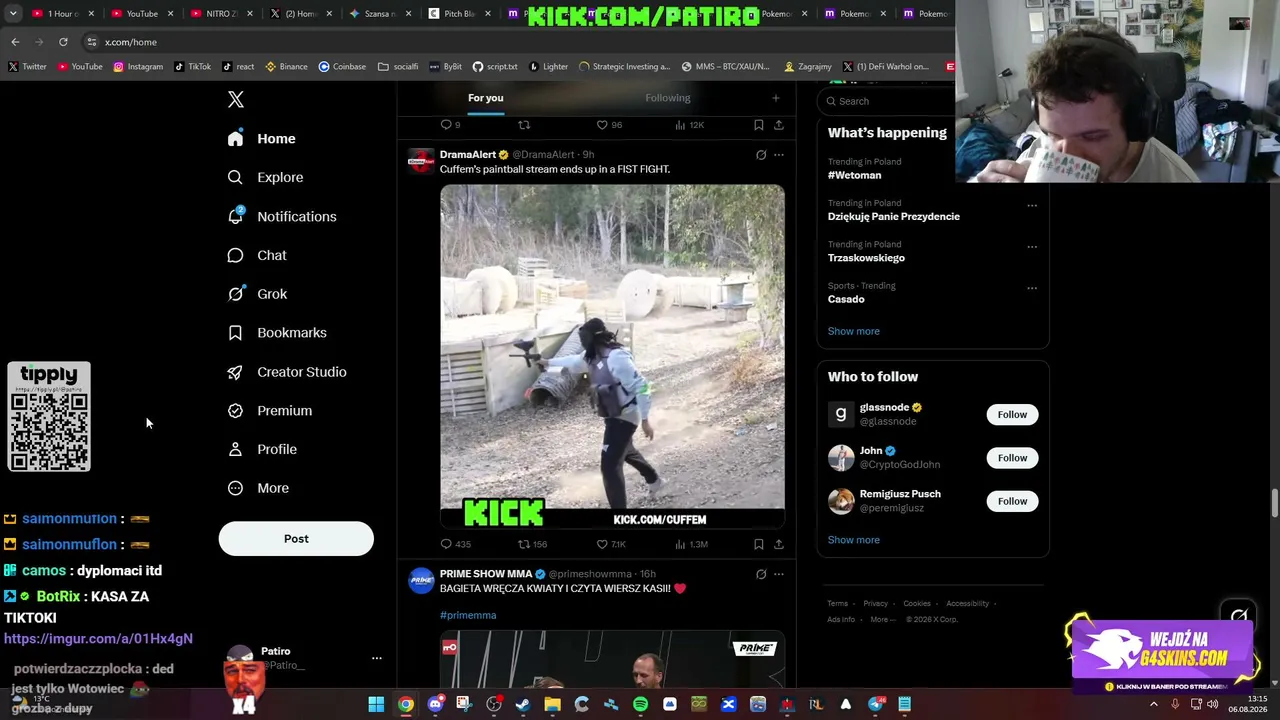Open the tab search dropdown arrow
Viewport: 1280px width, 720px height.
click(13, 14)
